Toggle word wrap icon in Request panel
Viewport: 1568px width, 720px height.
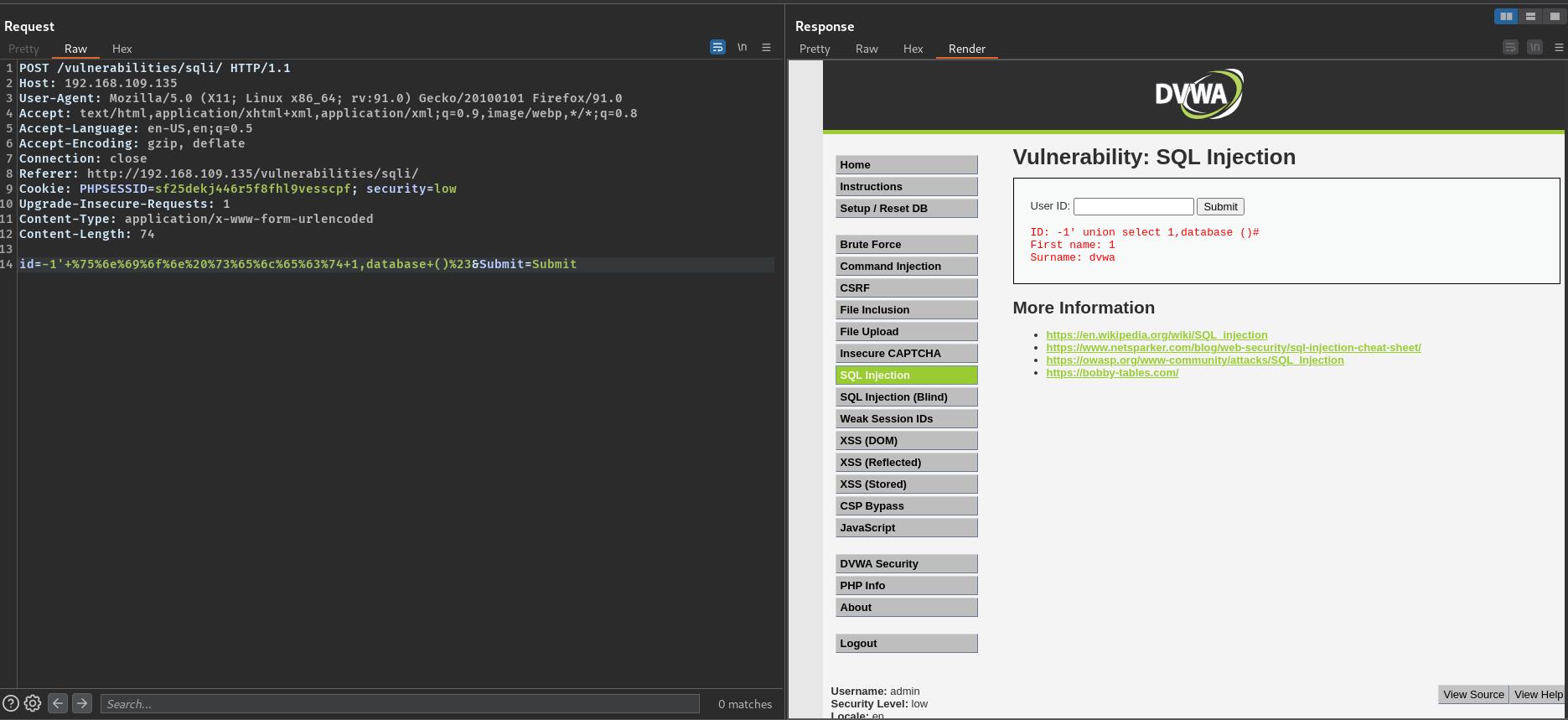click(717, 48)
